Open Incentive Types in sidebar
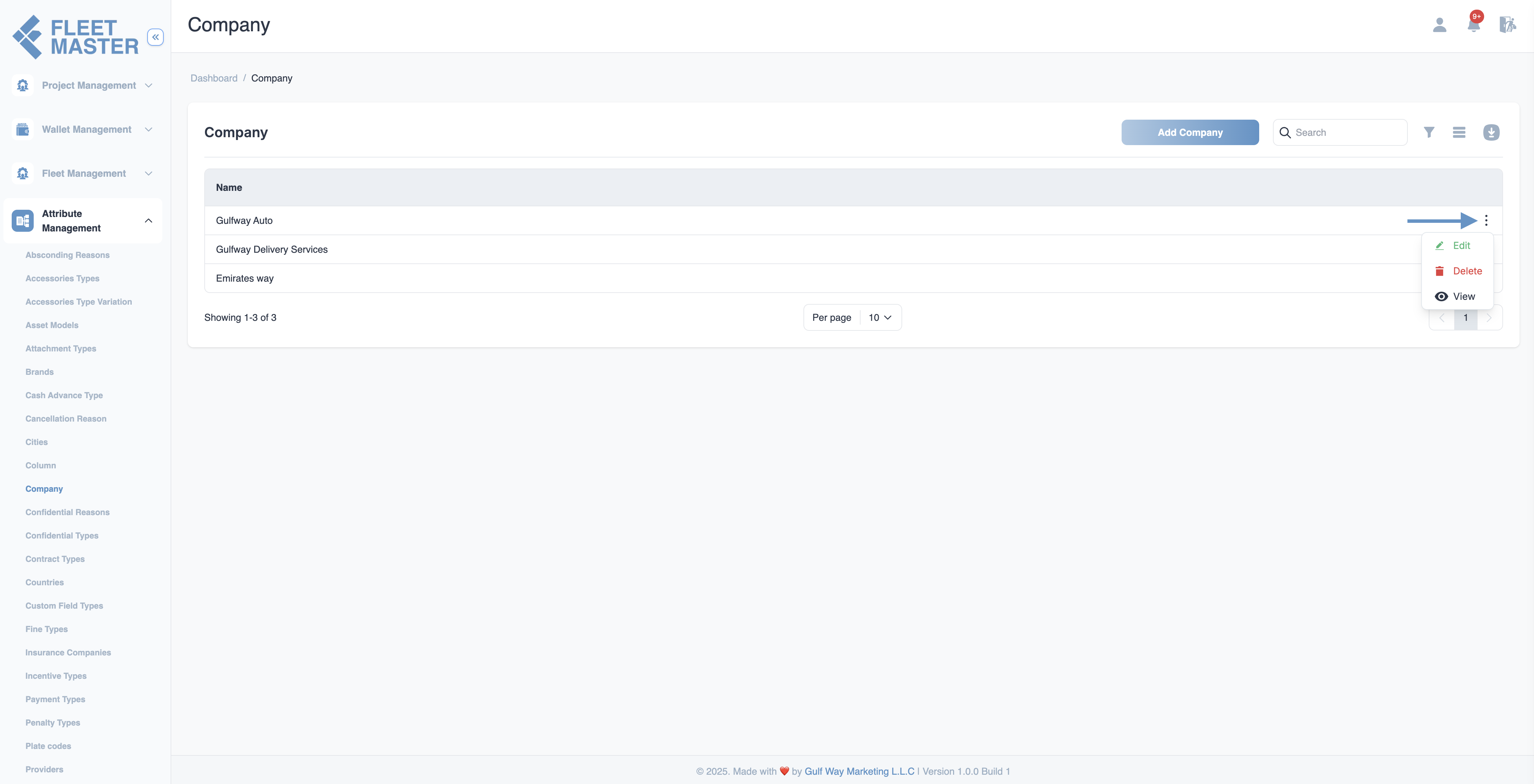The width and height of the screenshot is (1534, 784). (56, 676)
